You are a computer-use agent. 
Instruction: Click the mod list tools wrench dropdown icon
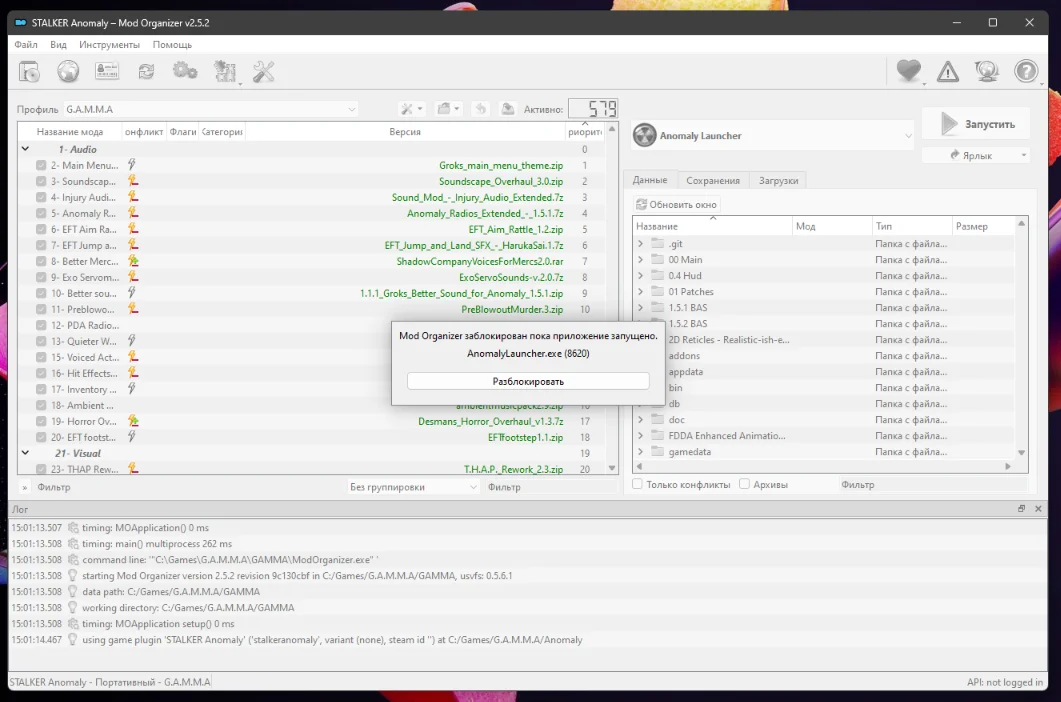(x=411, y=109)
